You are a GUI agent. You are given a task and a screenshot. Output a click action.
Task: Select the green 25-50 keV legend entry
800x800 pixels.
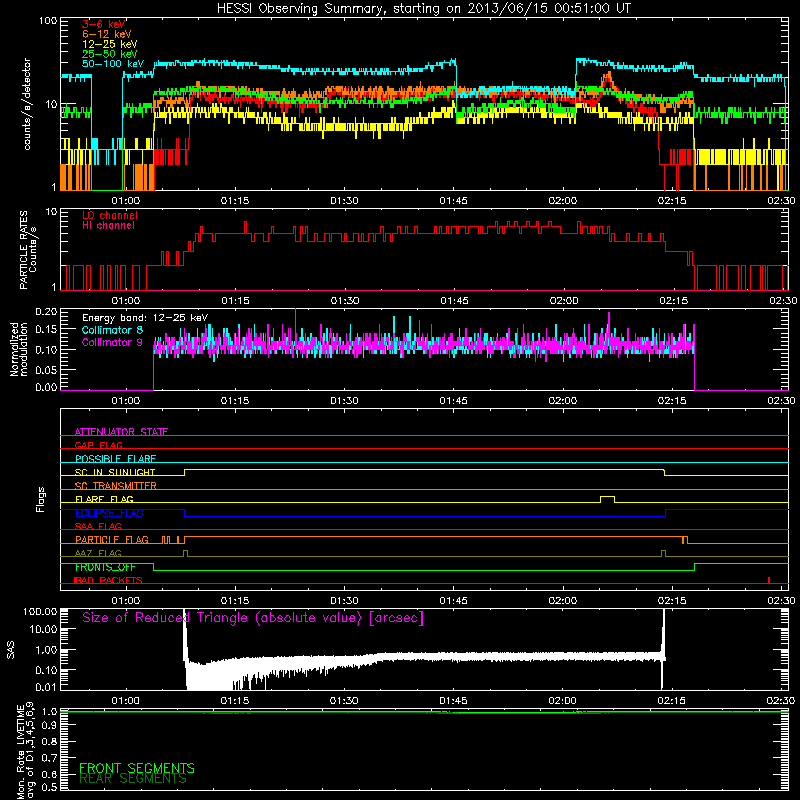[x=109, y=54]
